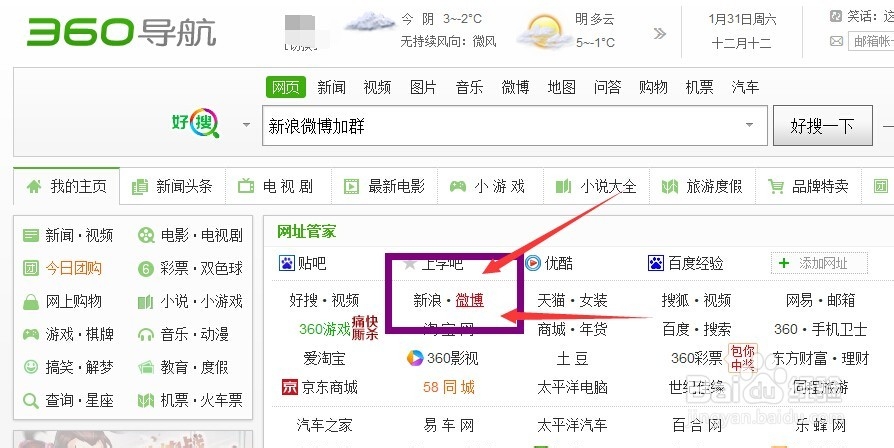Open the red 微博 link

[470, 300]
